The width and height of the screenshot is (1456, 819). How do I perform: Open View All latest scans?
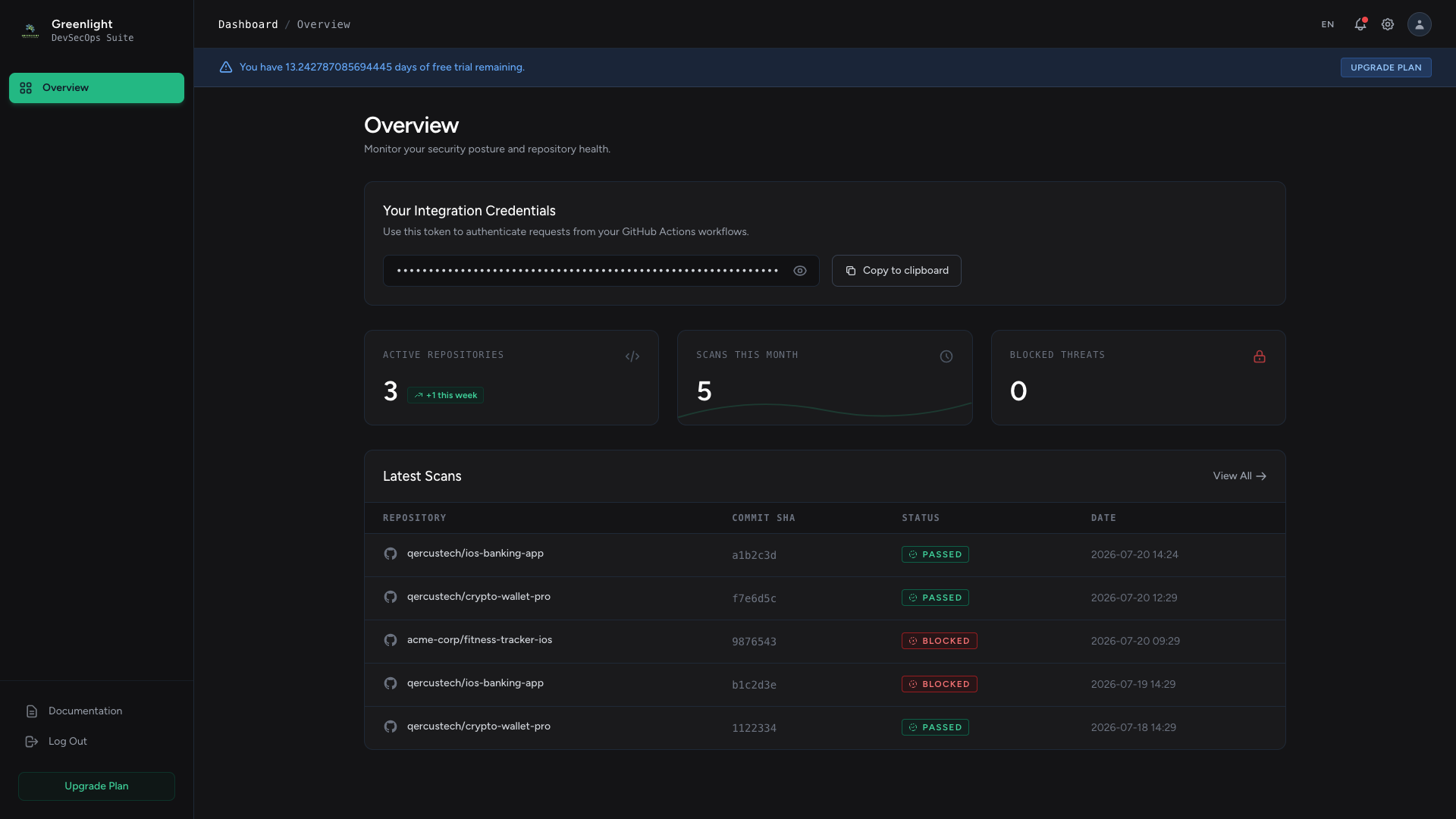coord(1239,476)
